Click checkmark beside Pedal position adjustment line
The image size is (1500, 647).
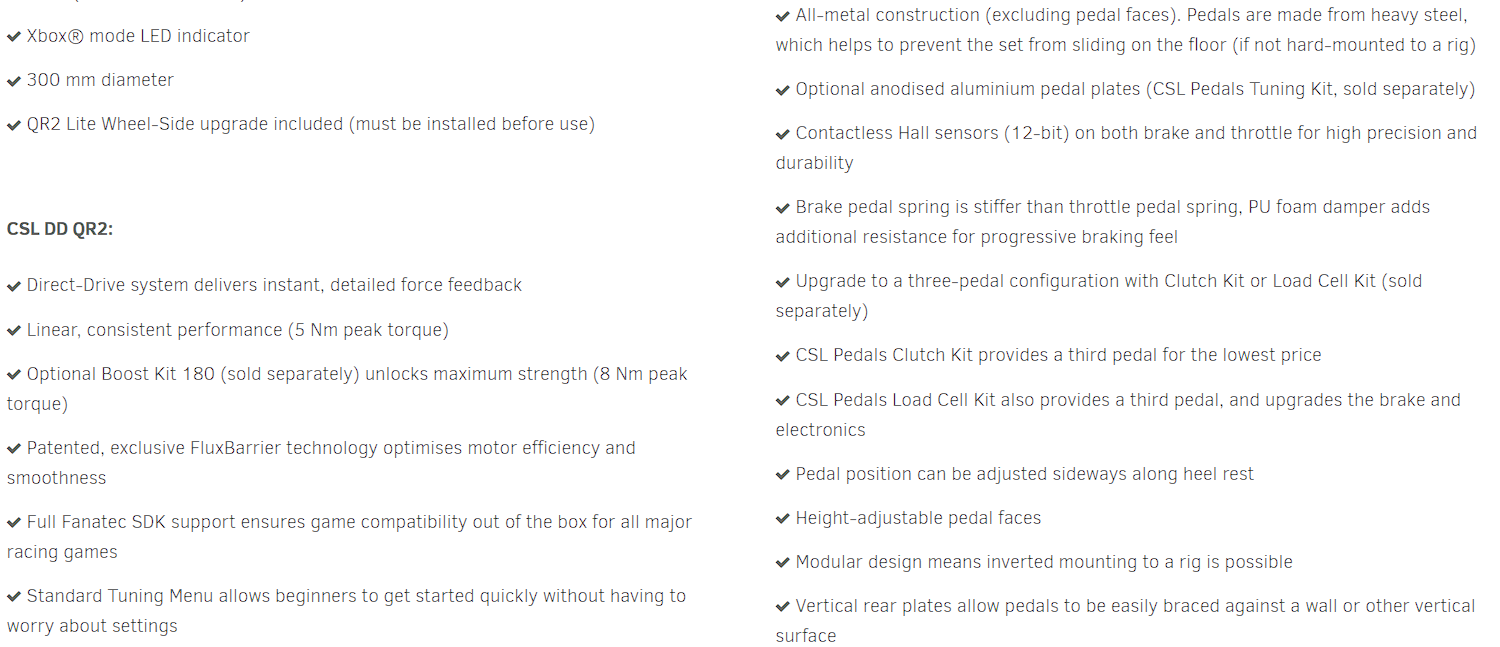[x=783, y=475]
